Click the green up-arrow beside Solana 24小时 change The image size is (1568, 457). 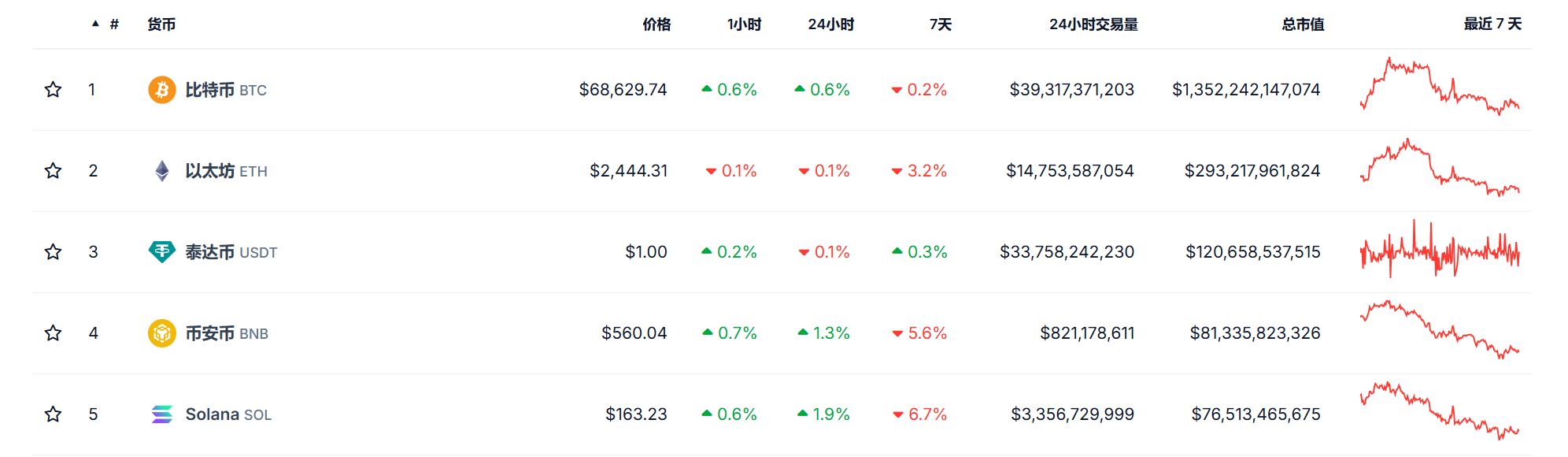click(801, 414)
